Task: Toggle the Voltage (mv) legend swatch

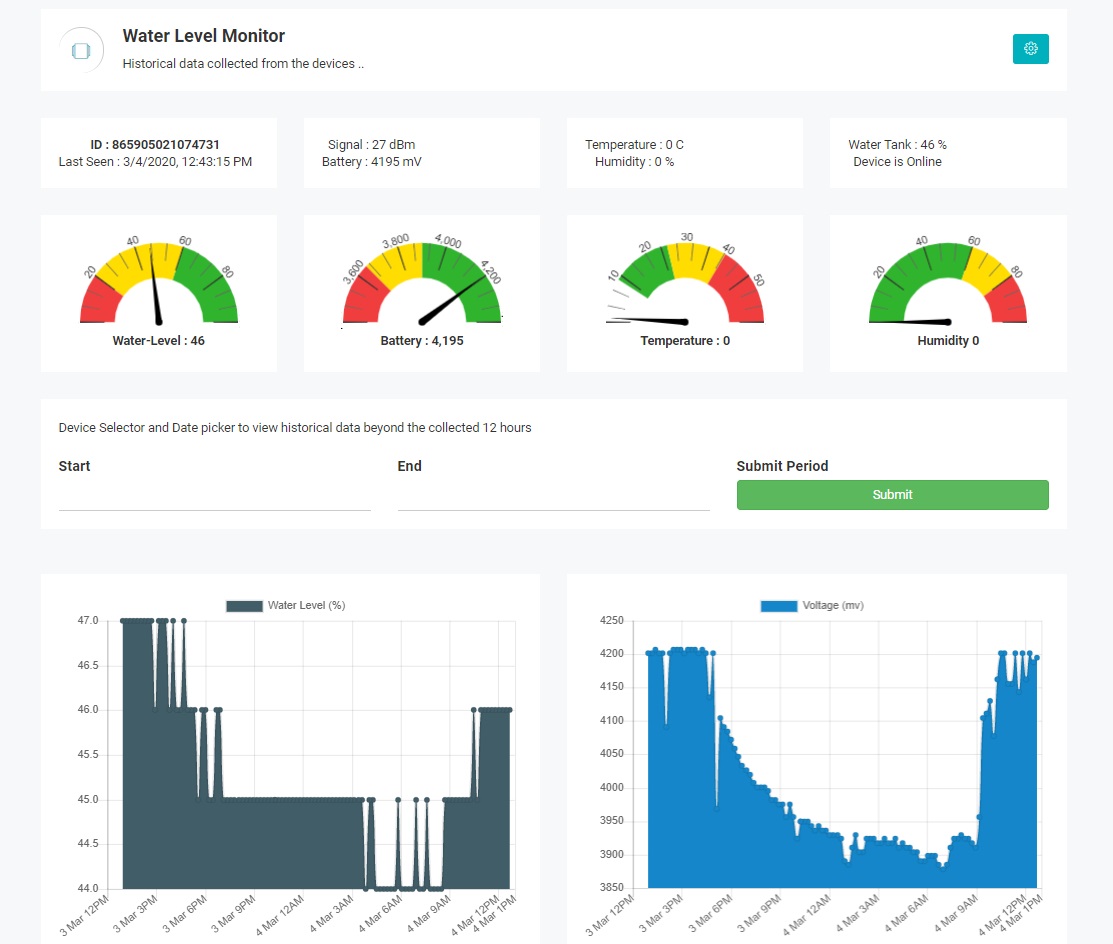Action: tap(779, 606)
